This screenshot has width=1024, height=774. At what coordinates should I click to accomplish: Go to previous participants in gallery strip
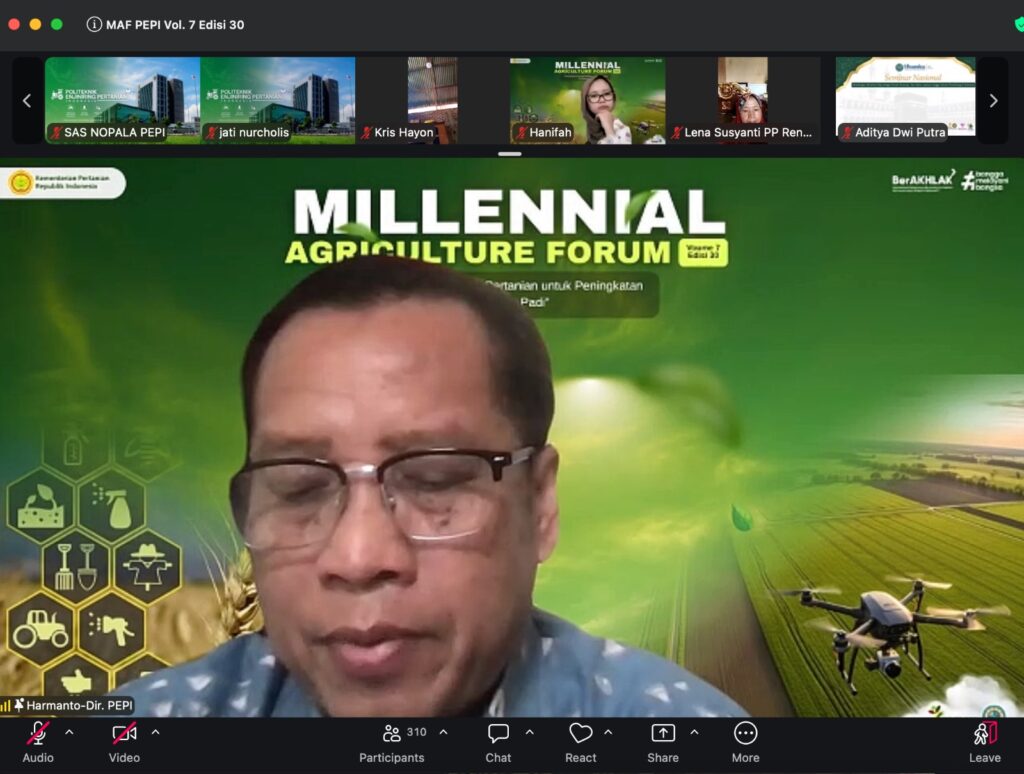(27, 101)
